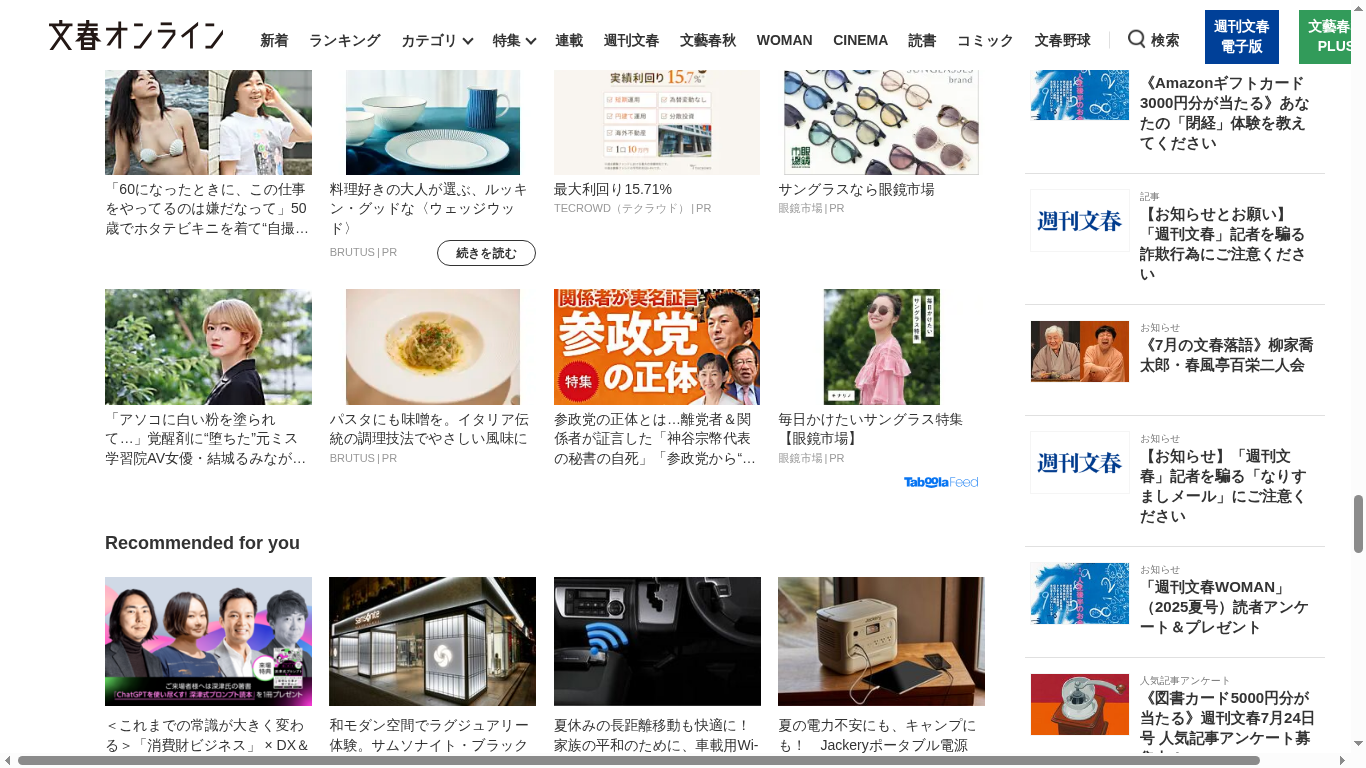Open the ランキング menu item
This screenshot has width=1366, height=768.
(344, 40)
